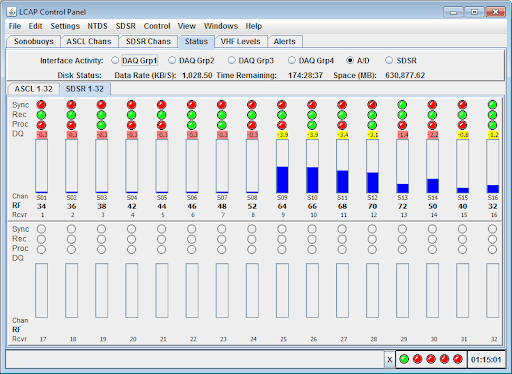Select the DAQ Grp4 radio button
Viewport: 512px width, 374px height.
point(292,60)
